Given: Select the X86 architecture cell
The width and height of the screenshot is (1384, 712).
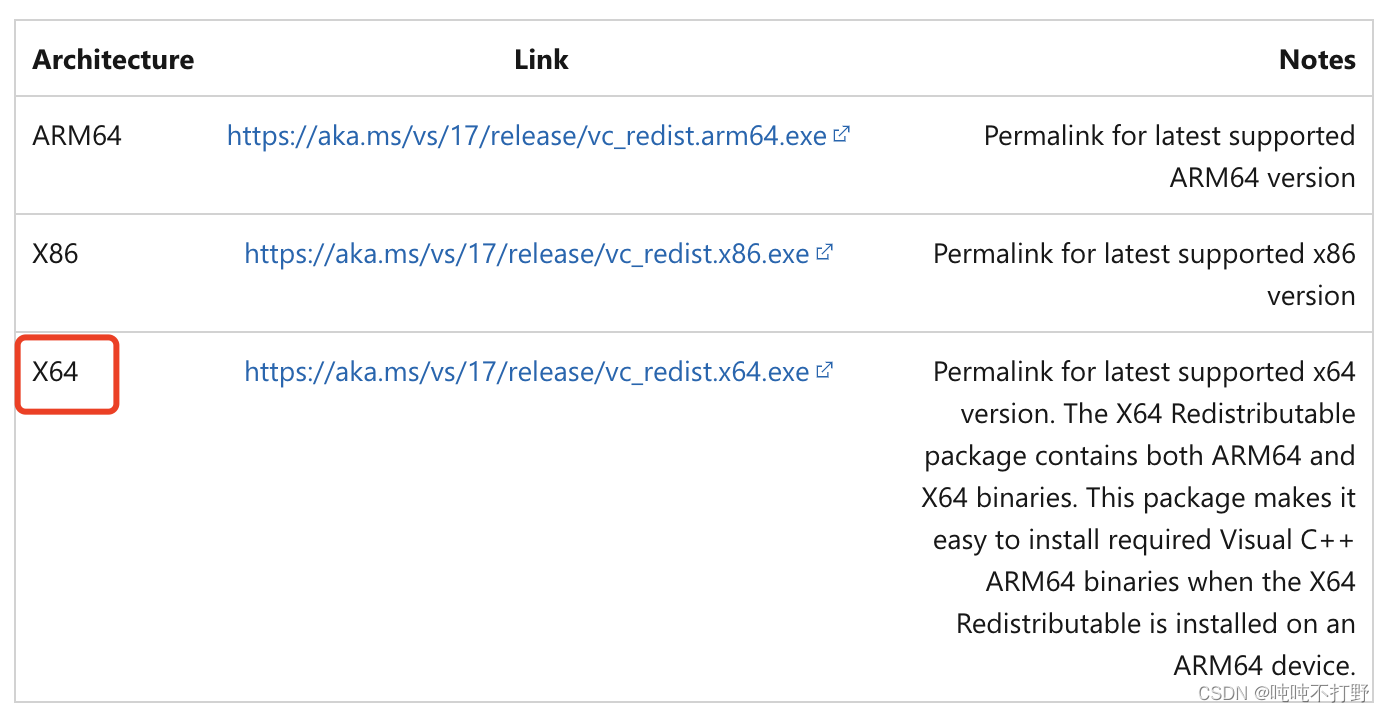Looking at the screenshot, I should 55,254.
